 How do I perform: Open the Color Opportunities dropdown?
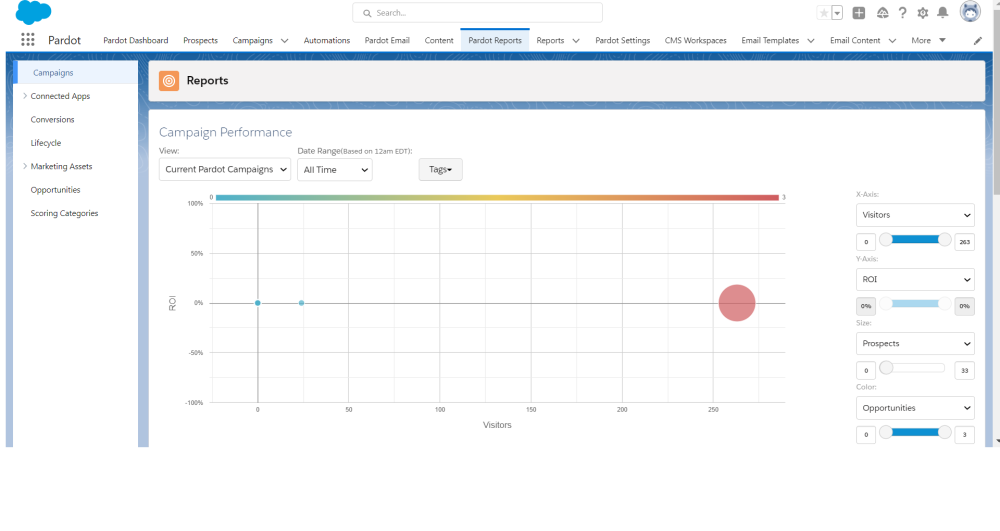(x=915, y=408)
